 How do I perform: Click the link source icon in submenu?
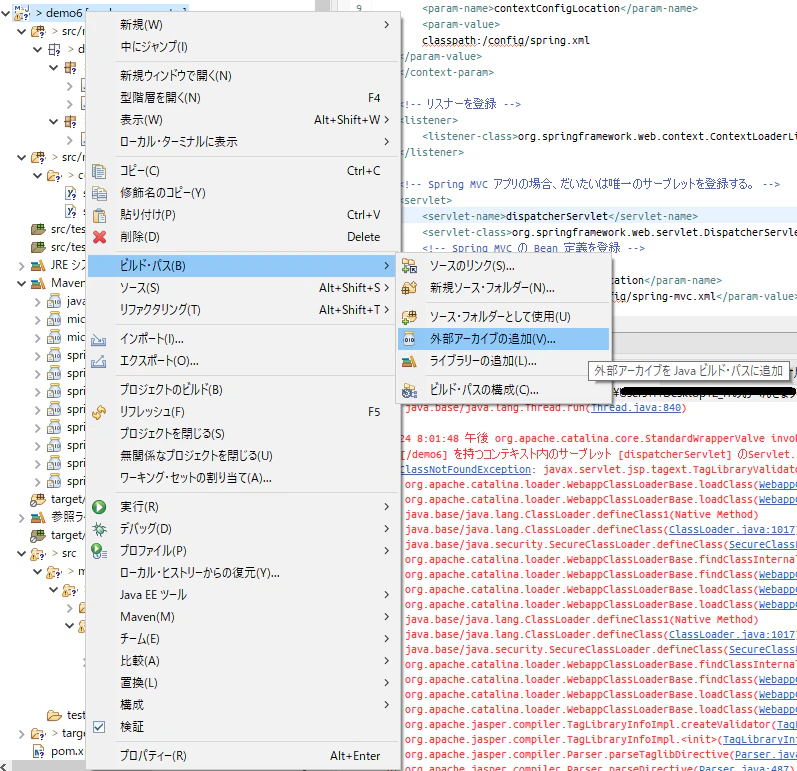pyautogui.click(x=409, y=266)
